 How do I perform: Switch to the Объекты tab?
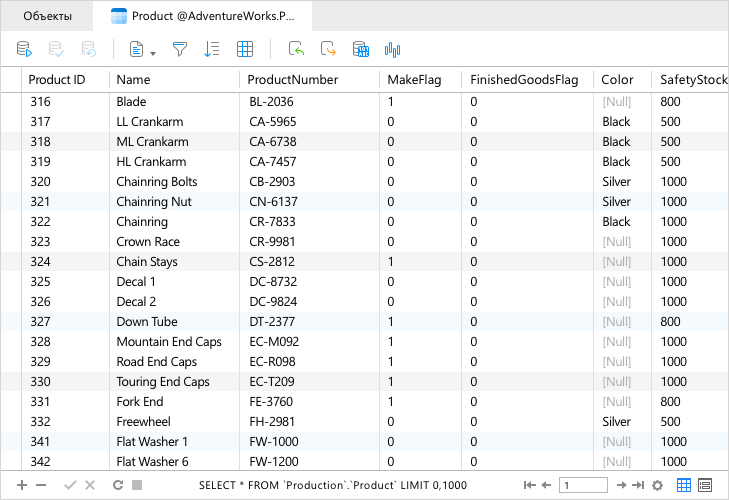pyautogui.click(x=47, y=16)
